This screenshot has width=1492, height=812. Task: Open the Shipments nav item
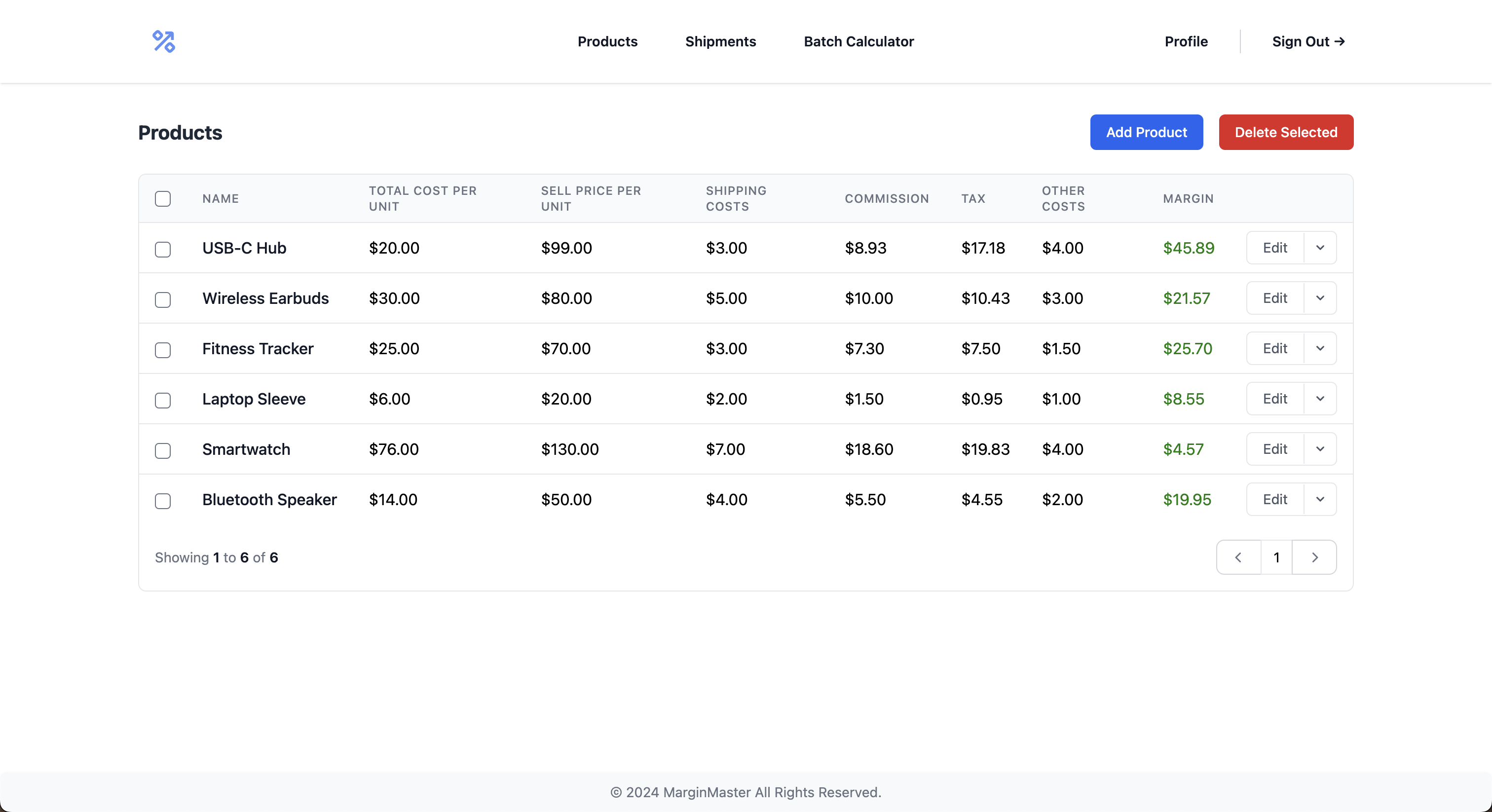pyautogui.click(x=720, y=42)
